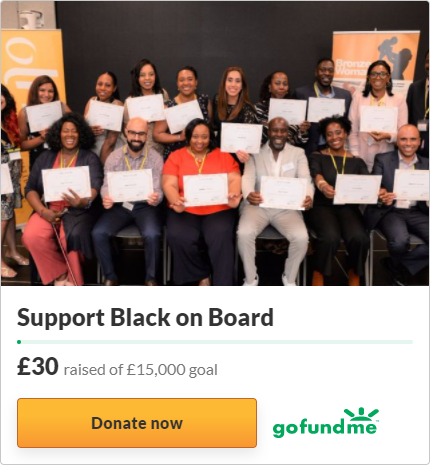The height and width of the screenshot is (465, 430).
Task: Click the green progress dot indicator
Action: [x=19, y=342]
